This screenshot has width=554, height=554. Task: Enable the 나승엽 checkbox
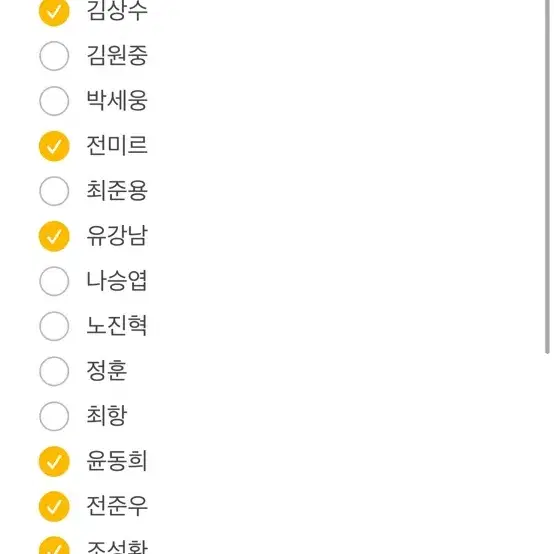54,281
